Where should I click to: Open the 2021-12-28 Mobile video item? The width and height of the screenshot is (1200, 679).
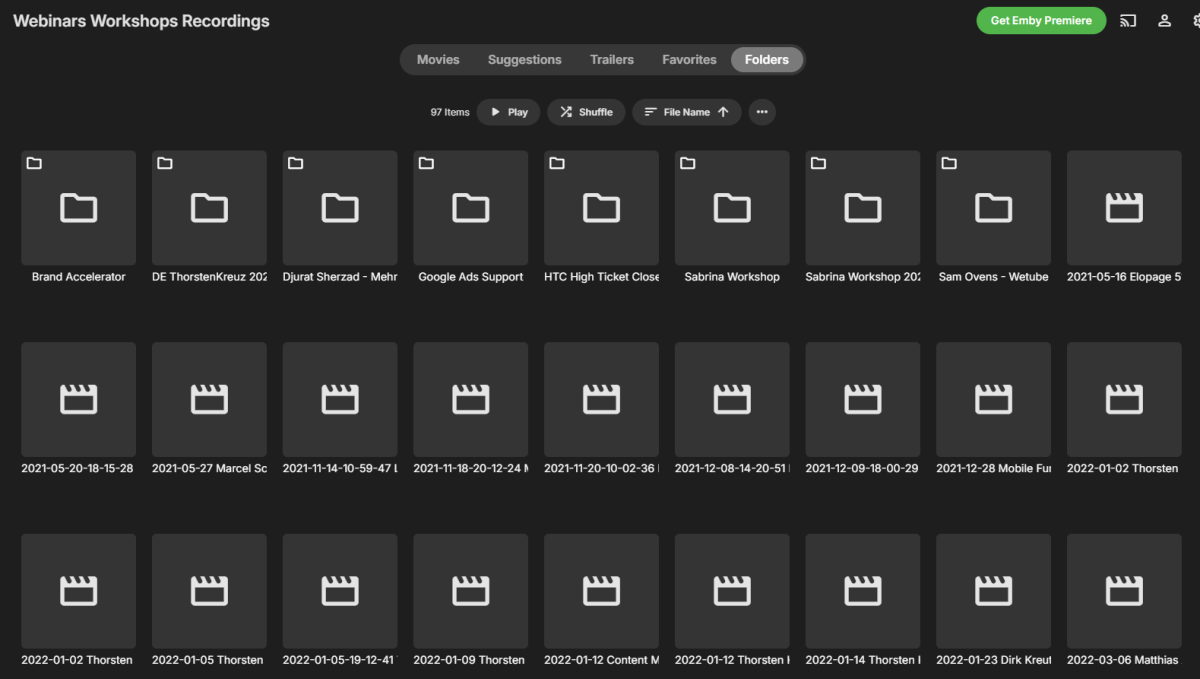(x=993, y=399)
